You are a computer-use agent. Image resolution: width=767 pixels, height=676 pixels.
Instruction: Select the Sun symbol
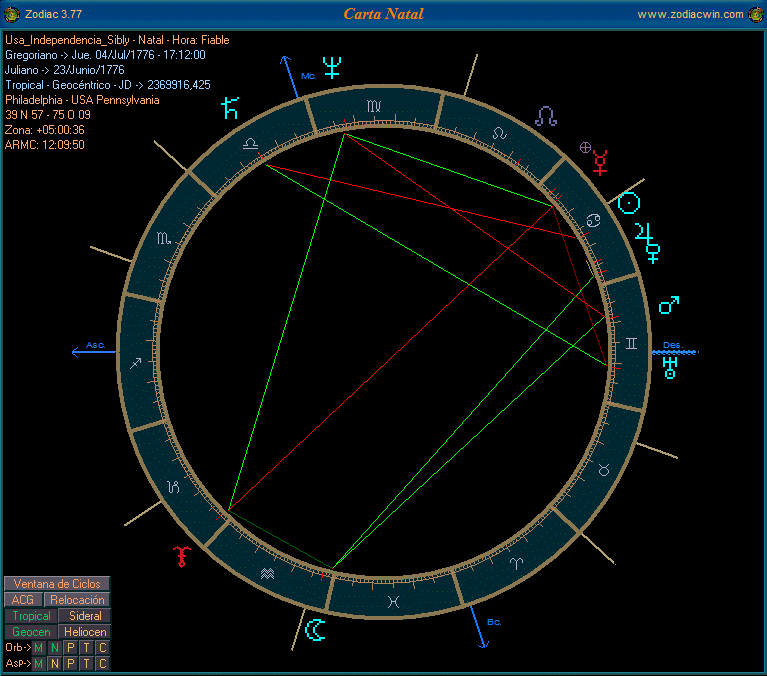coord(629,203)
